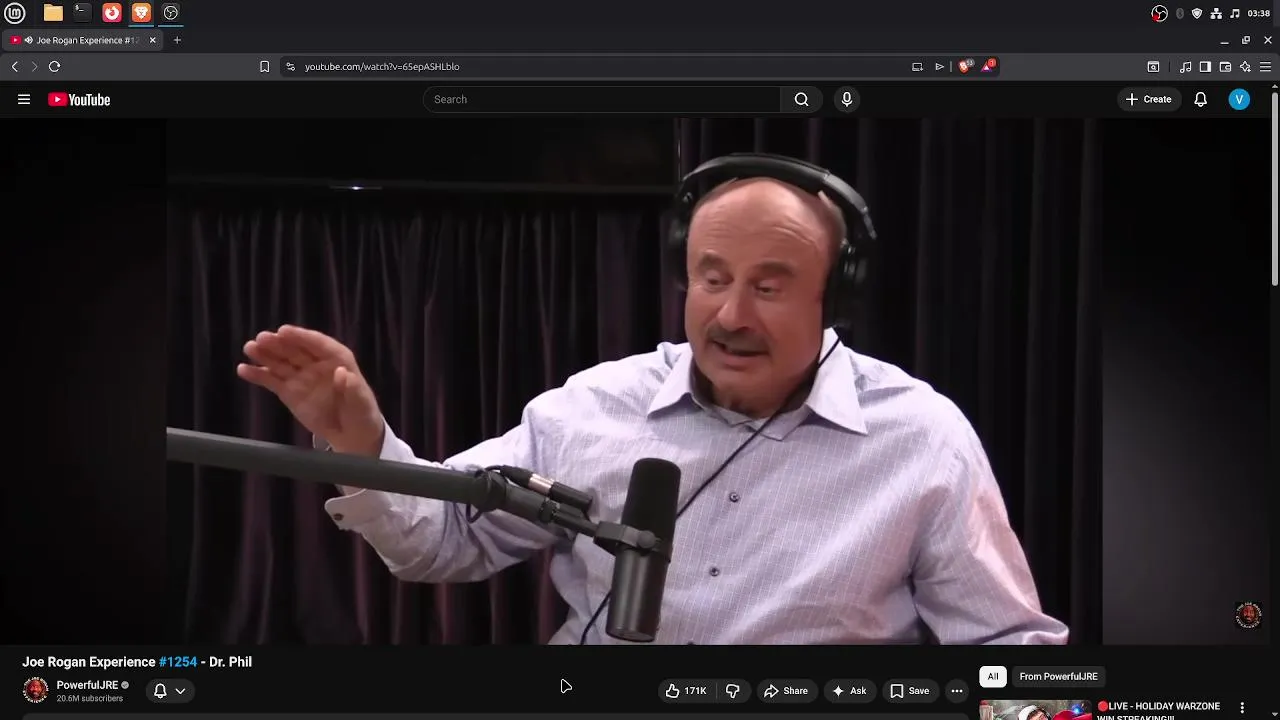Image resolution: width=1280 pixels, height=720 pixels.
Task: Go back to the previous page
Action: tap(15, 66)
